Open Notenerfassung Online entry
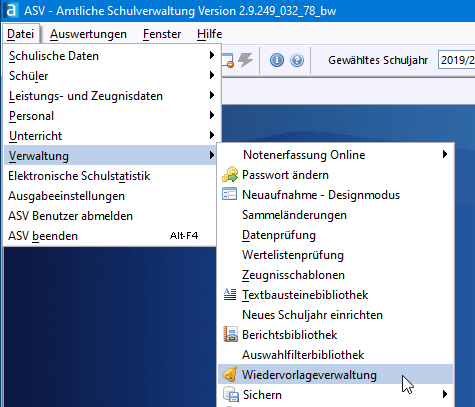 (335, 155)
